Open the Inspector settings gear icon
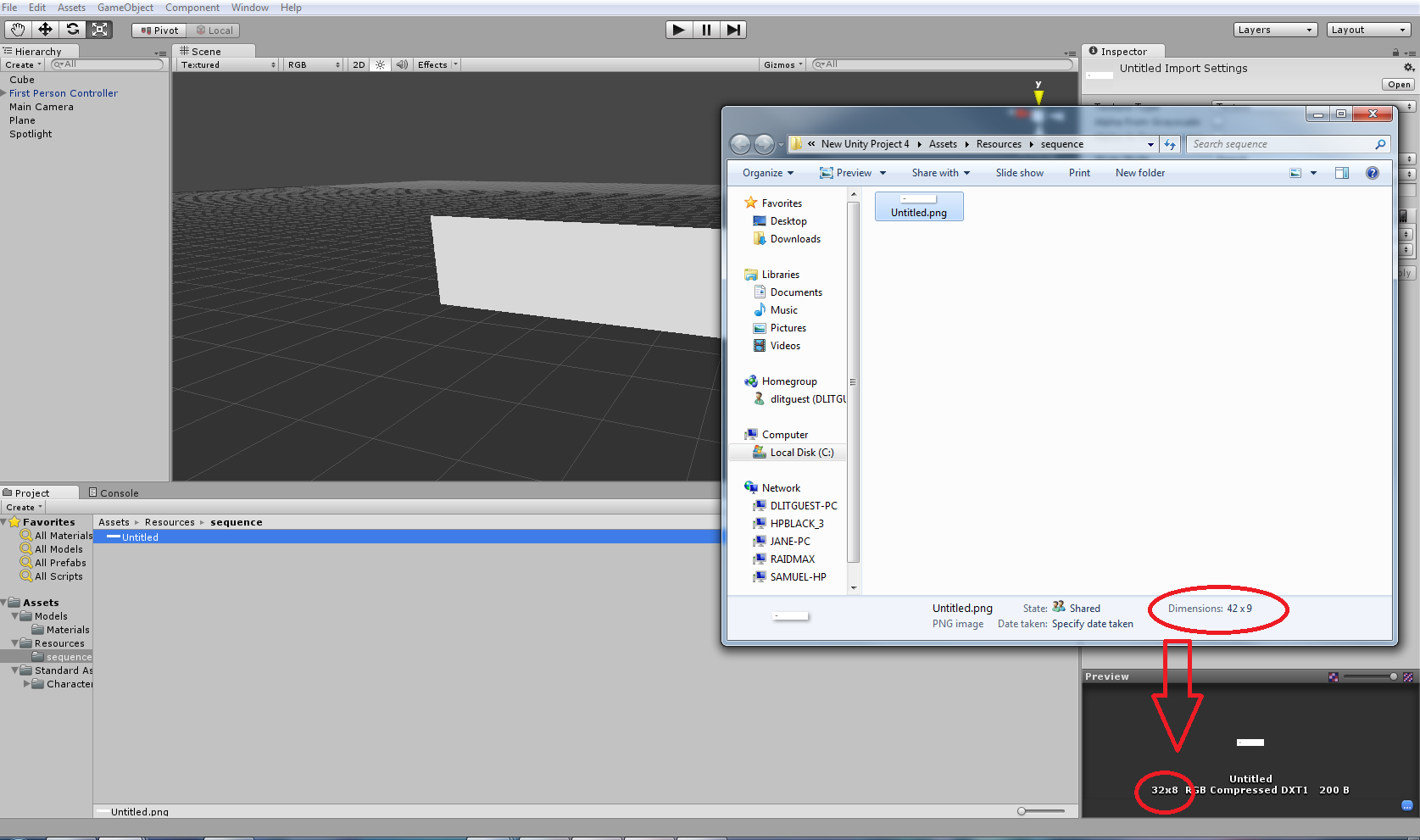This screenshot has width=1420, height=840. (1408, 68)
